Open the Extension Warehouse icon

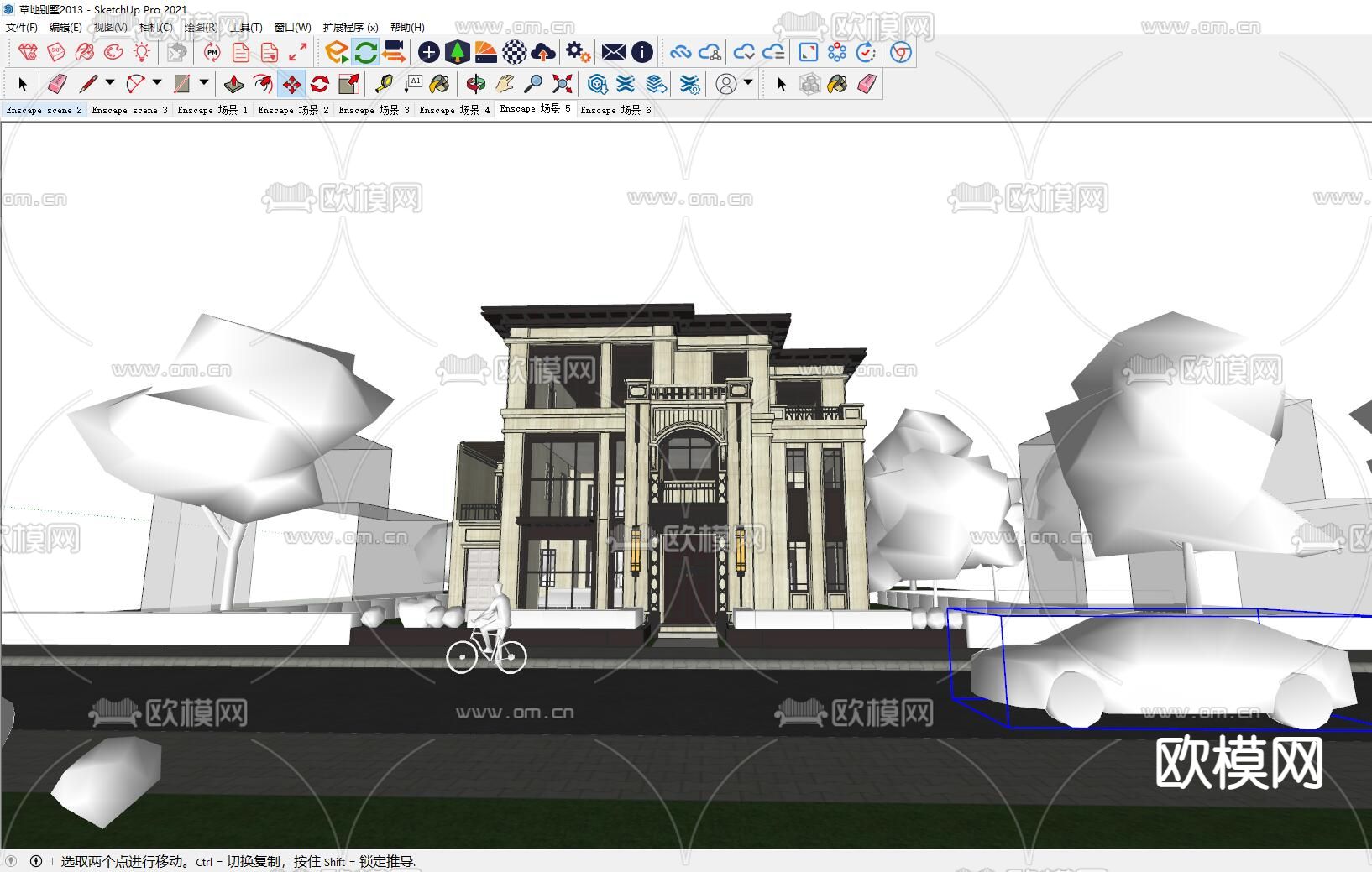[x=626, y=84]
